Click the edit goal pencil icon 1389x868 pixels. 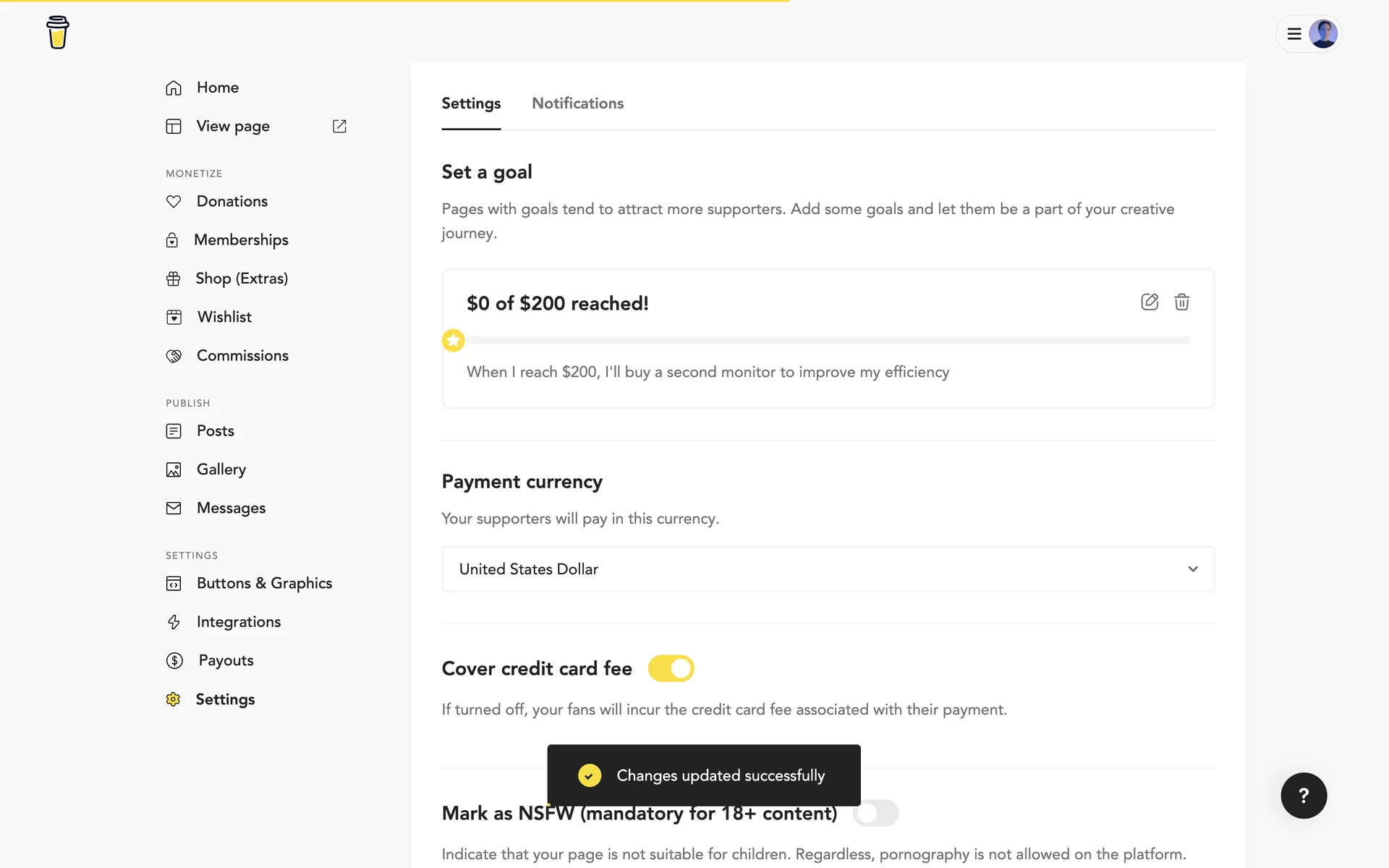pos(1149,302)
